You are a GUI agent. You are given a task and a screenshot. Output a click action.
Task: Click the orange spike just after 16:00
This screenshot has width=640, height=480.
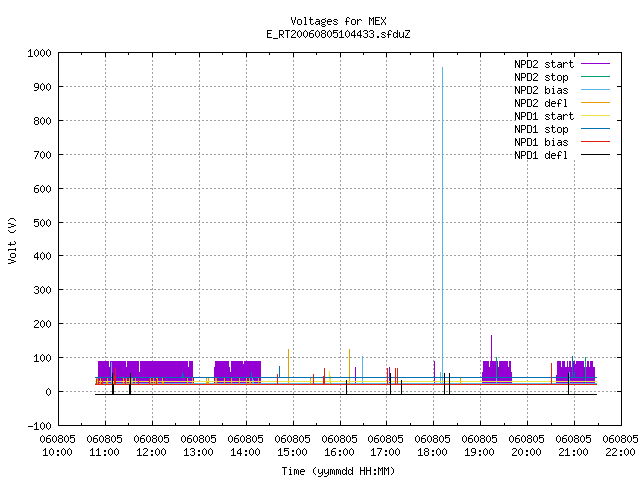pos(349,365)
